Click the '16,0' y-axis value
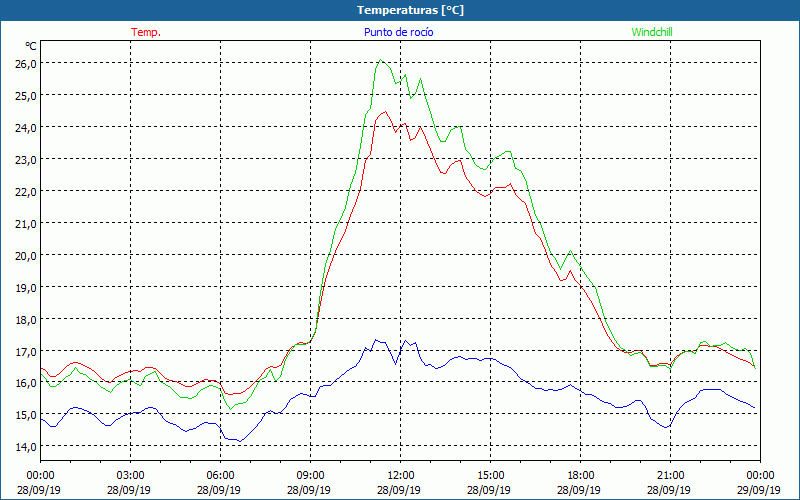 [26, 384]
